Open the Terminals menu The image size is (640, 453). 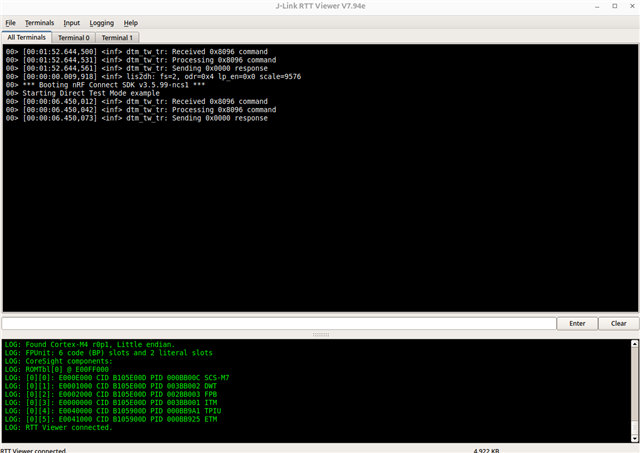point(39,23)
